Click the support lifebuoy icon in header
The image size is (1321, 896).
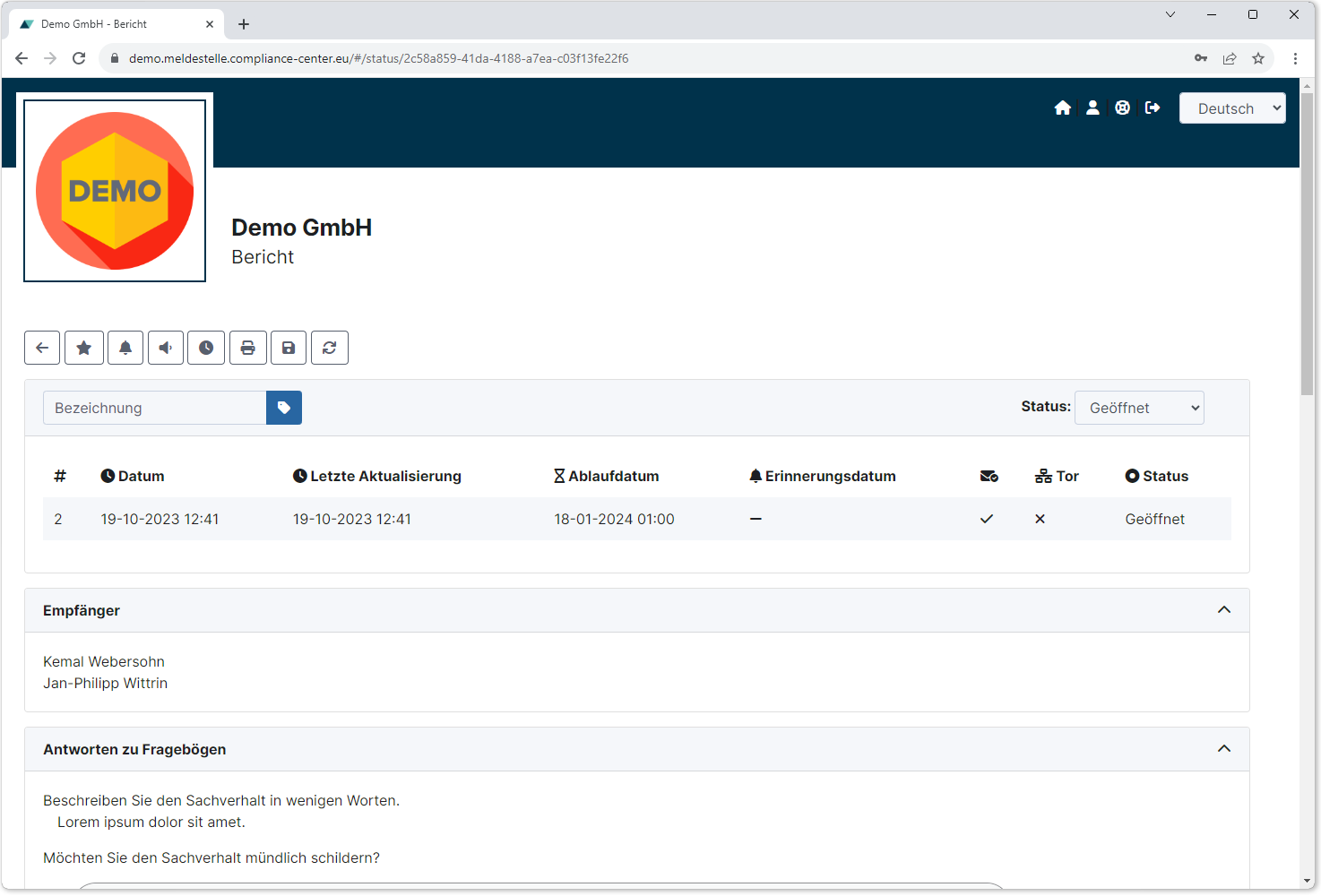[x=1122, y=108]
